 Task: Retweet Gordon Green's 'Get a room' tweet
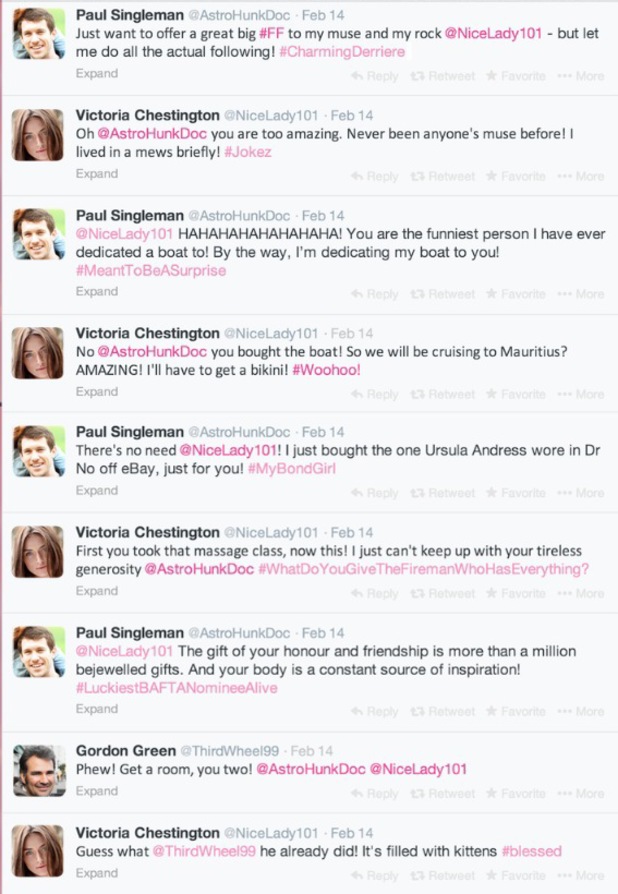(442, 794)
